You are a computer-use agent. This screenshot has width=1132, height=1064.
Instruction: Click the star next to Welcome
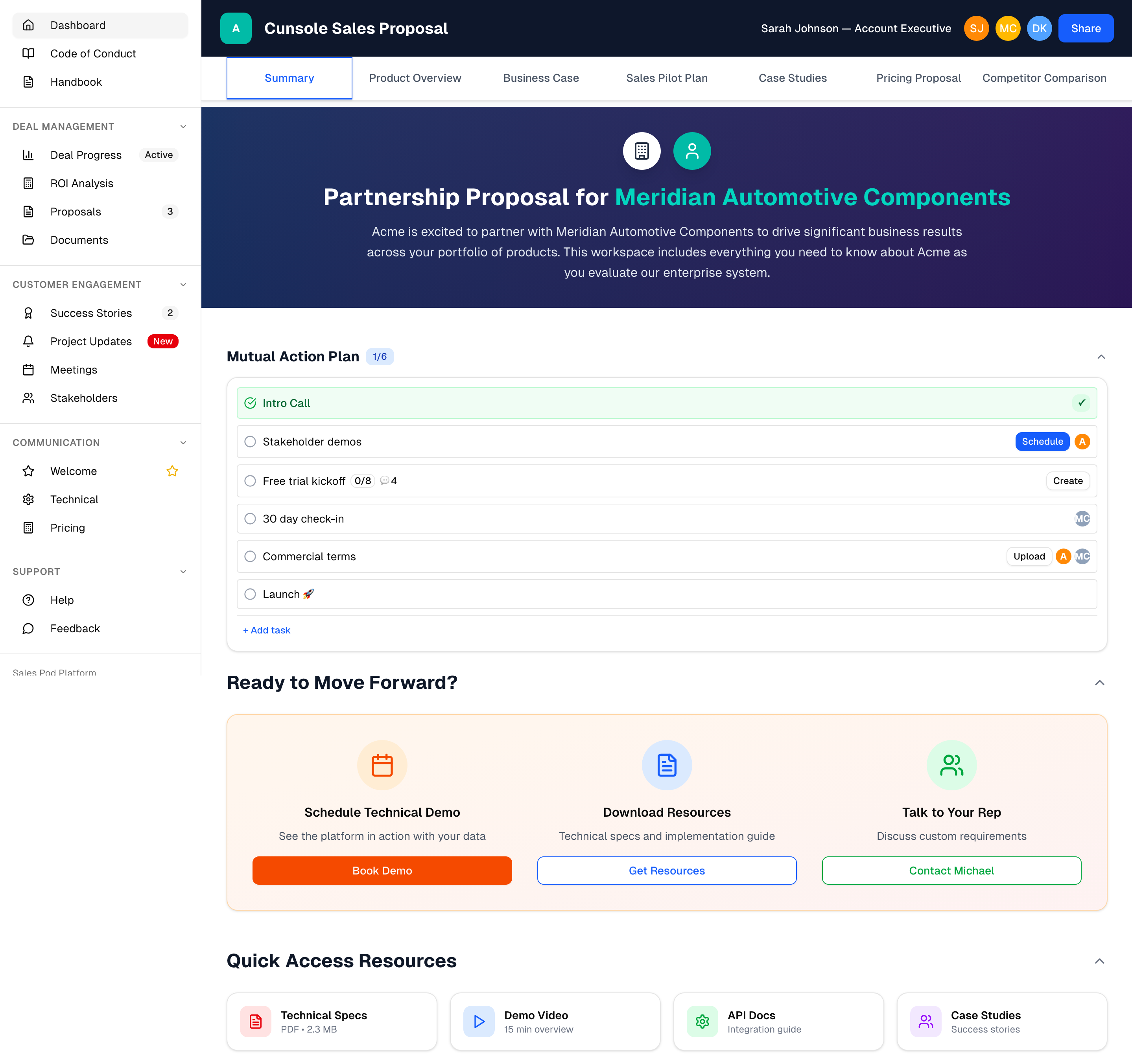(x=172, y=471)
